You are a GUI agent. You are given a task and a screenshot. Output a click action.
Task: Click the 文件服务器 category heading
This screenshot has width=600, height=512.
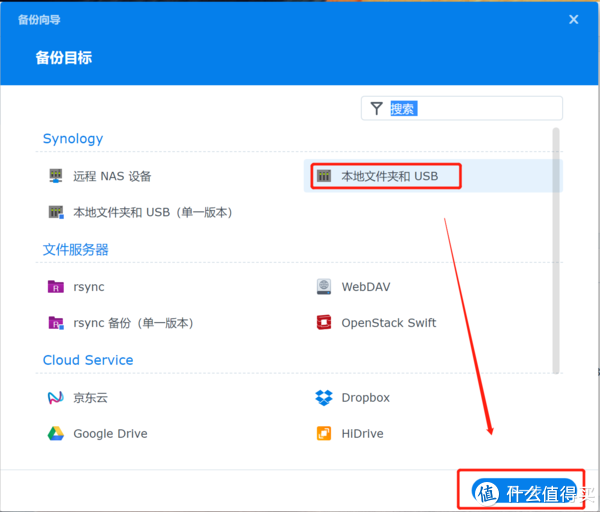75,249
